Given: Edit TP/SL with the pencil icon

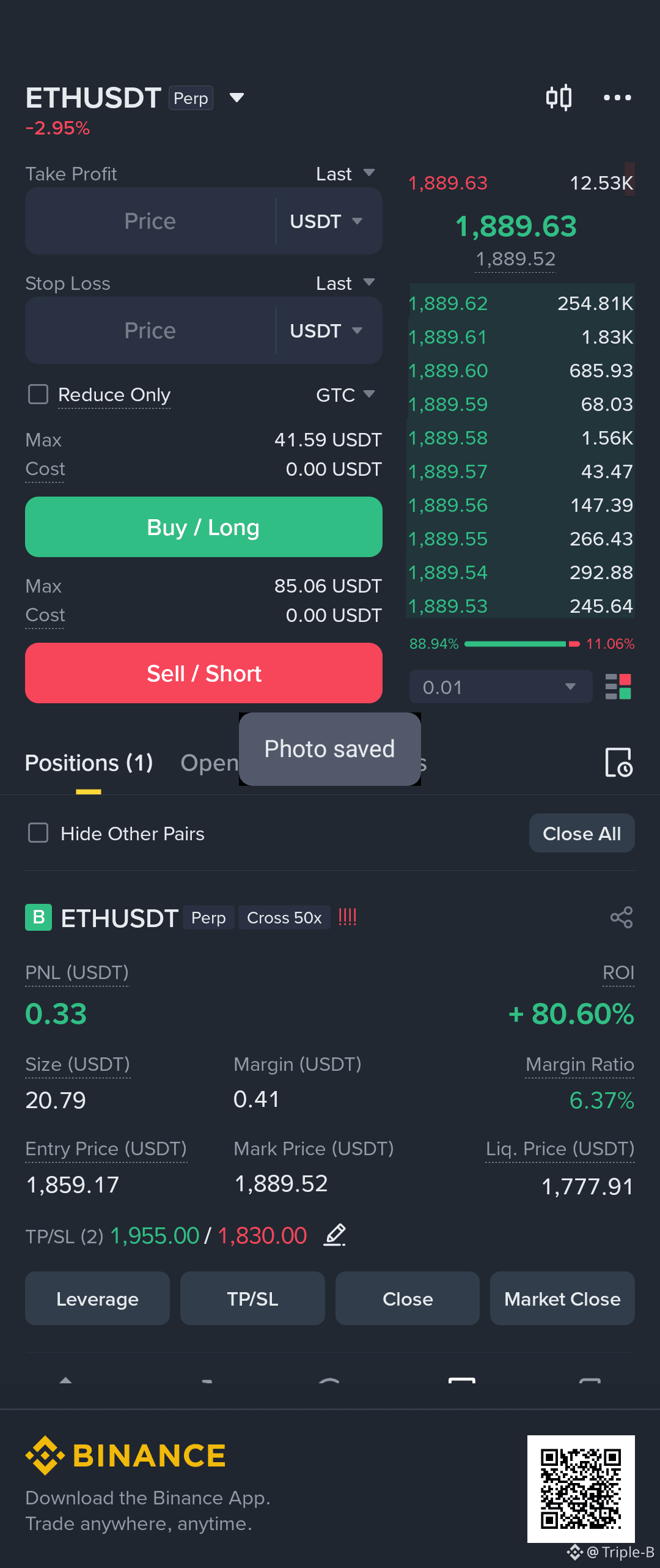Looking at the screenshot, I should pos(335,1235).
